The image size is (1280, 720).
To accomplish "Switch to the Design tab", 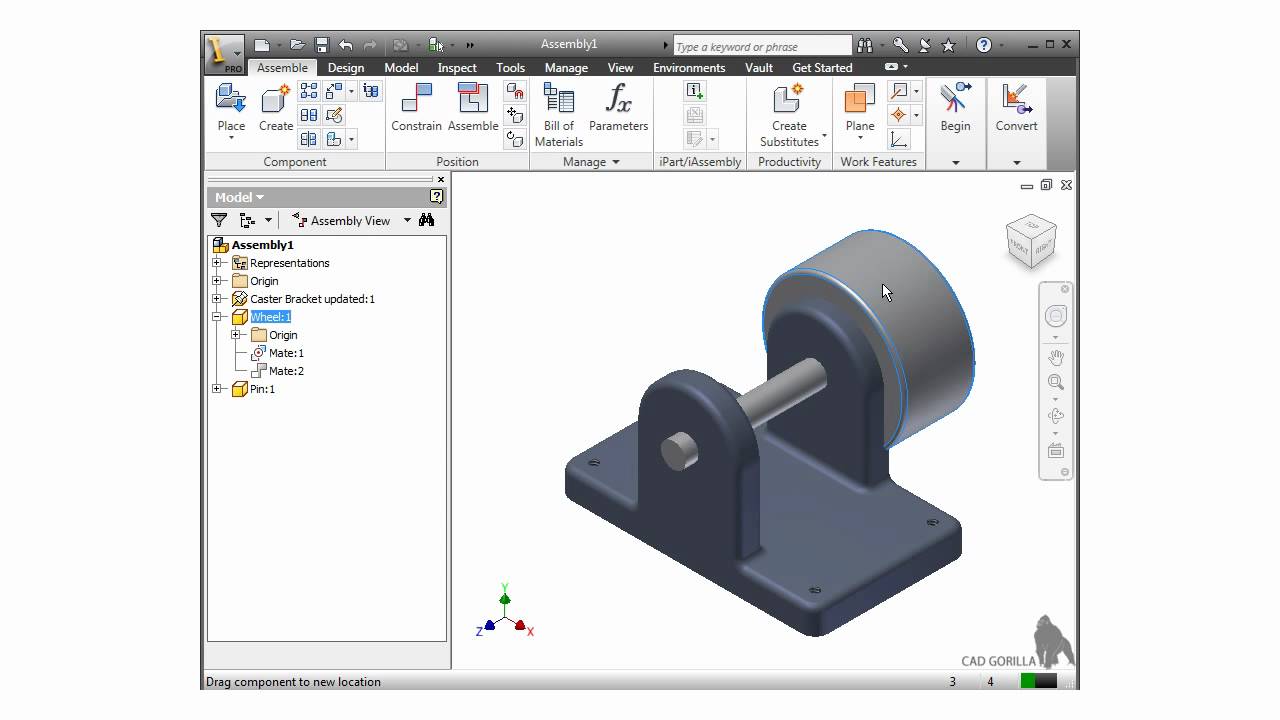I will click(345, 68).
